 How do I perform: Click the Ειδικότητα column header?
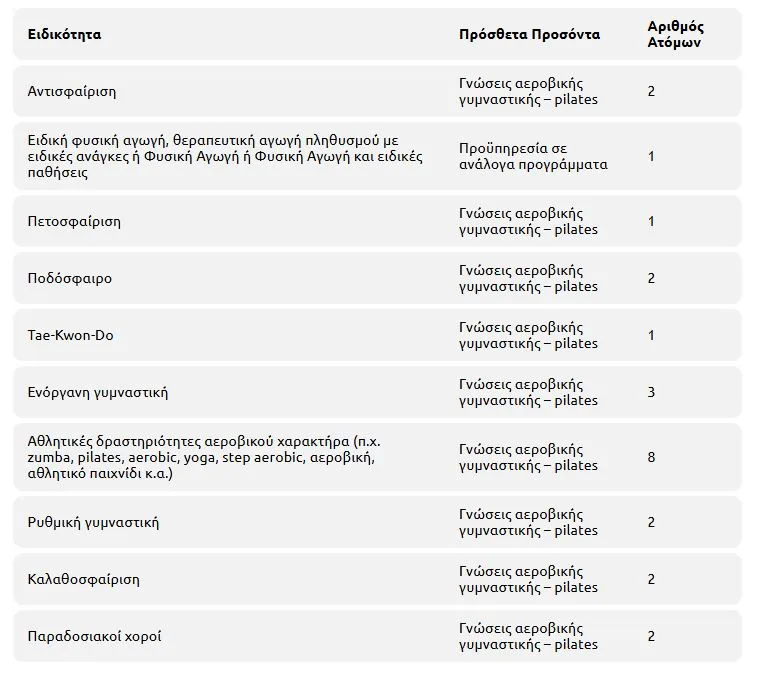point(64,35)
